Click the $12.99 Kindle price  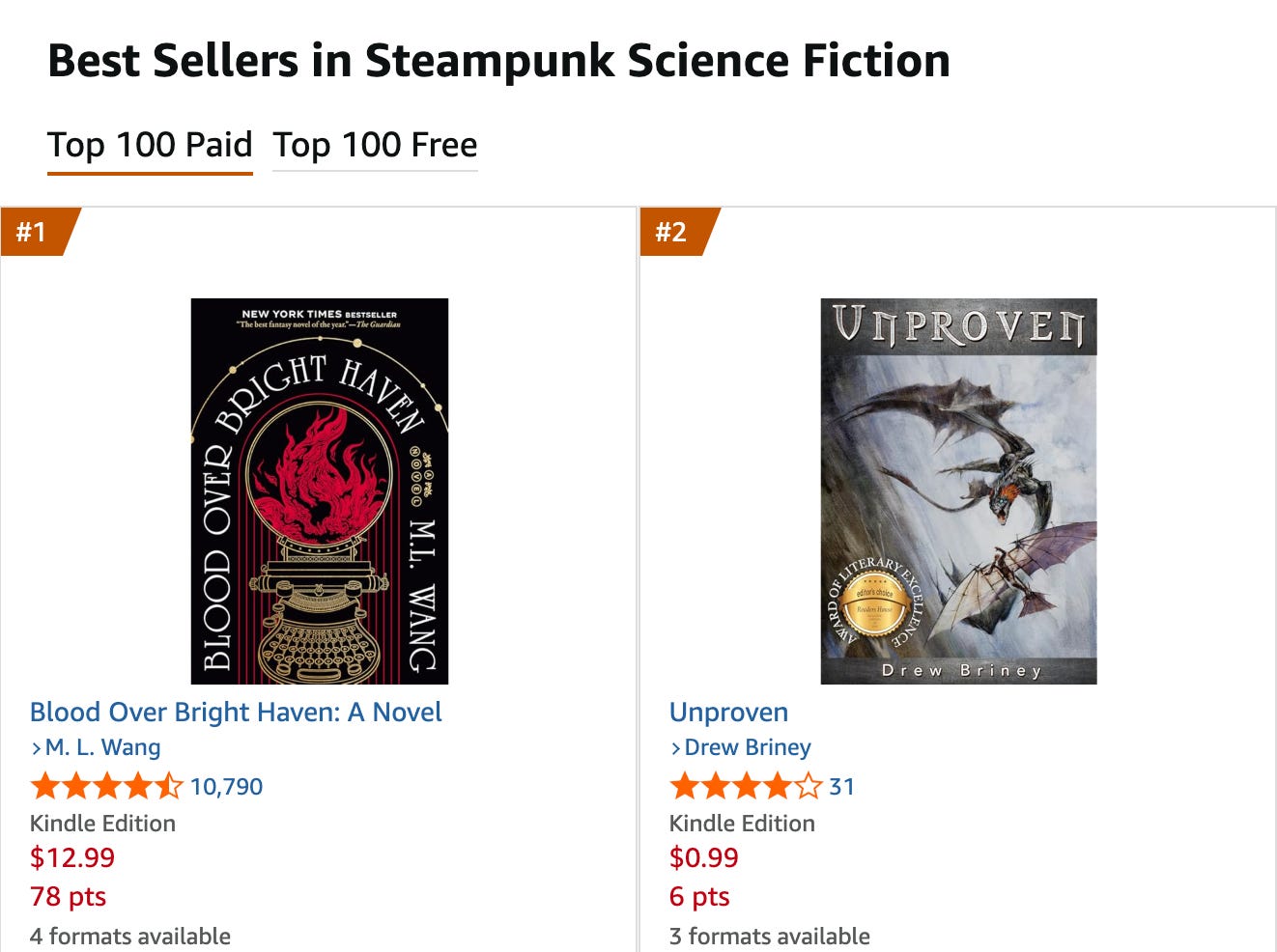click(72, 857)
